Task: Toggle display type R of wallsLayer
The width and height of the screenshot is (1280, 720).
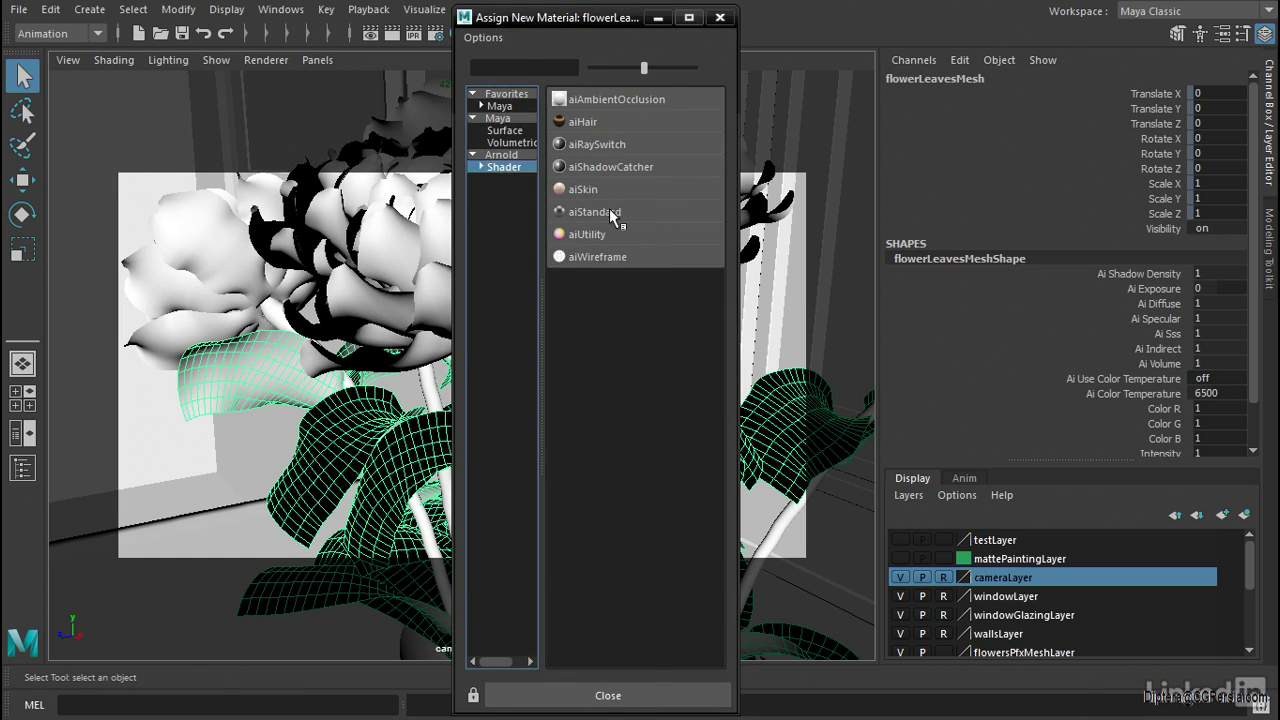Action: [x=943, y=634]
